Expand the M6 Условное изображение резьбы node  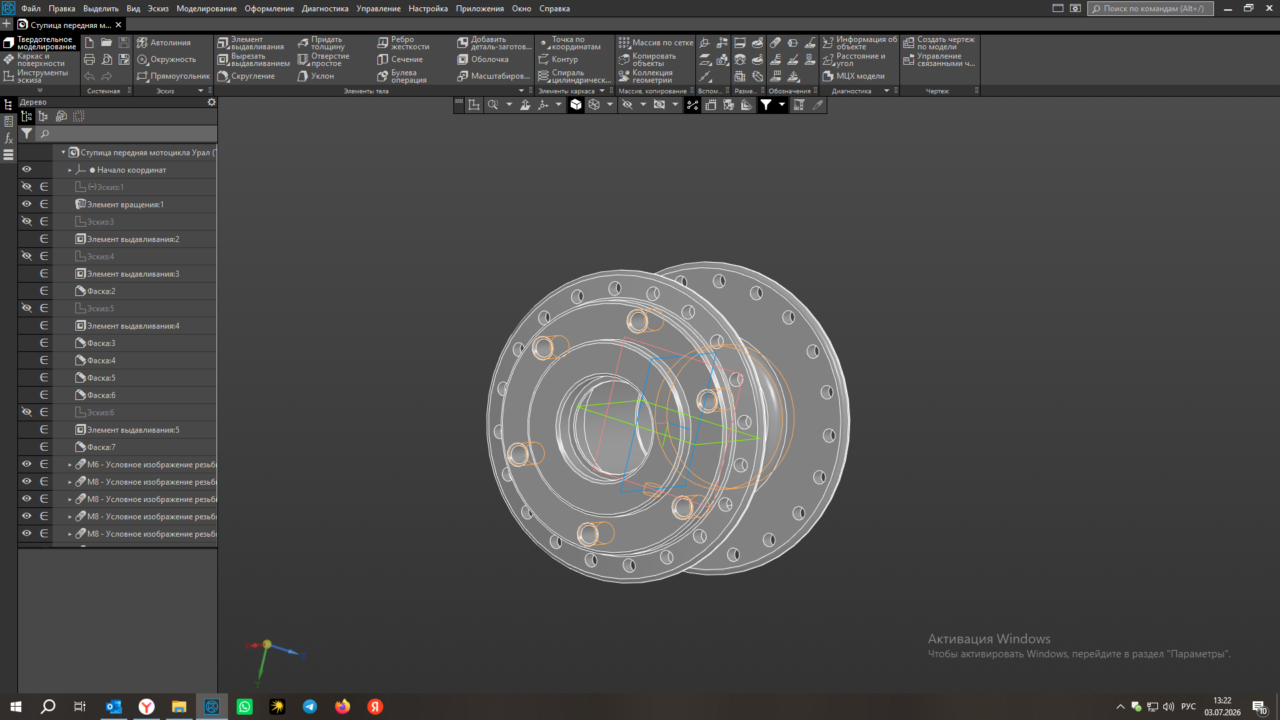click(x=70, y=464)
